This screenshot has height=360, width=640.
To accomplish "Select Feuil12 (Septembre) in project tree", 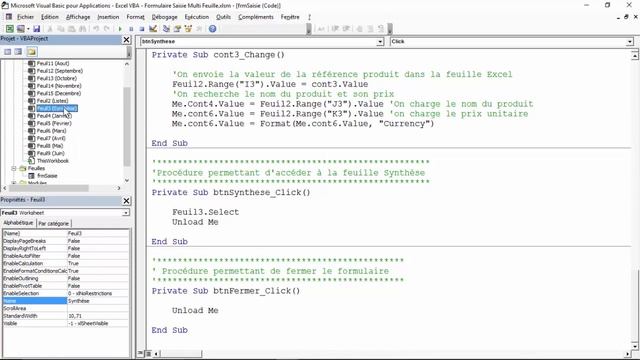I will point(60,71).
